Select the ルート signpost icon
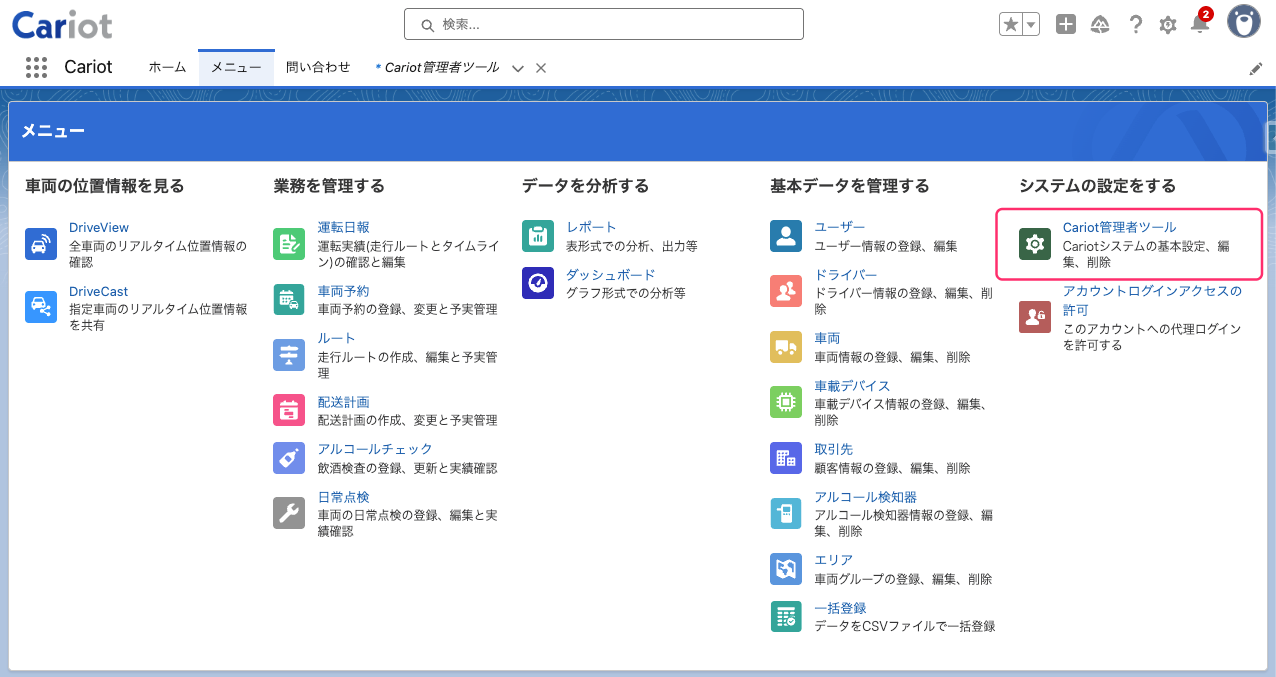 [289, 355]
